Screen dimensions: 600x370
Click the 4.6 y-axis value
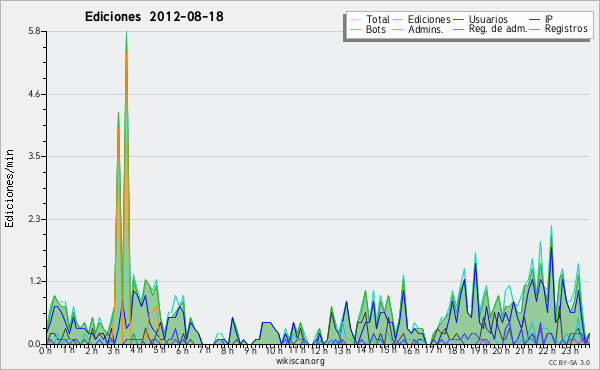pos(34,94)
